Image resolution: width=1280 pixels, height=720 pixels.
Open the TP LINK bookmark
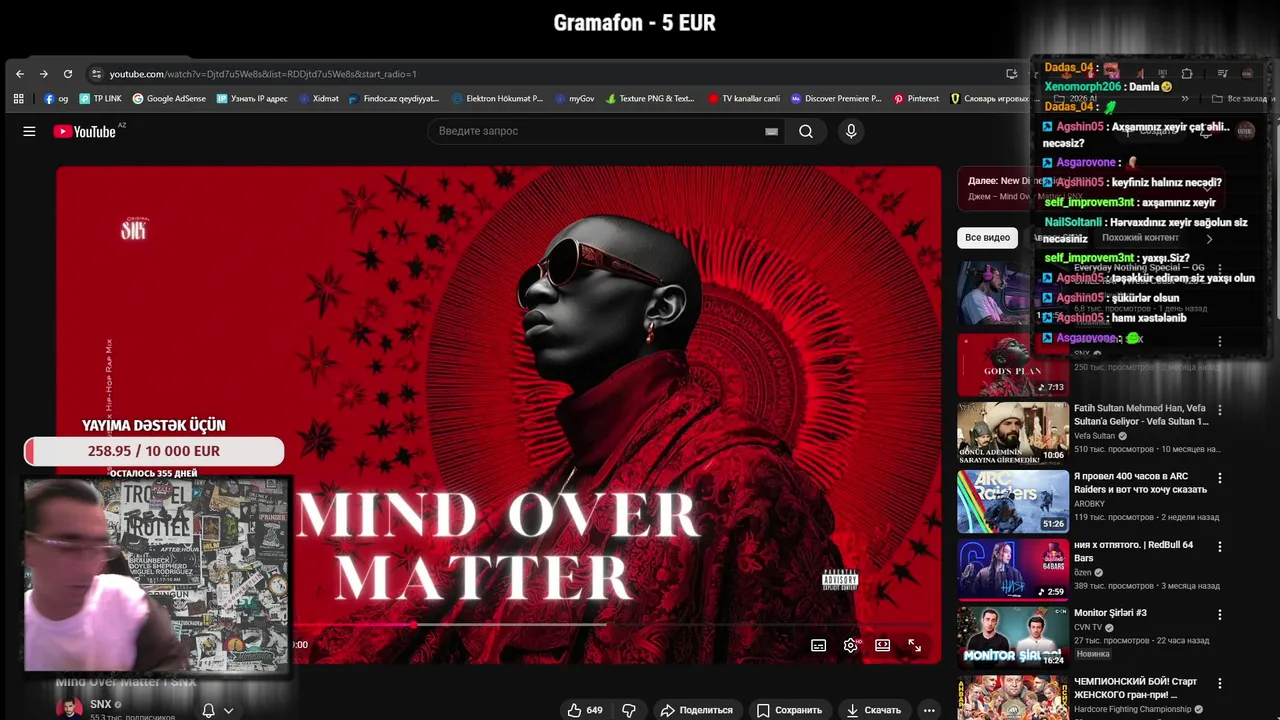(100, 99)
